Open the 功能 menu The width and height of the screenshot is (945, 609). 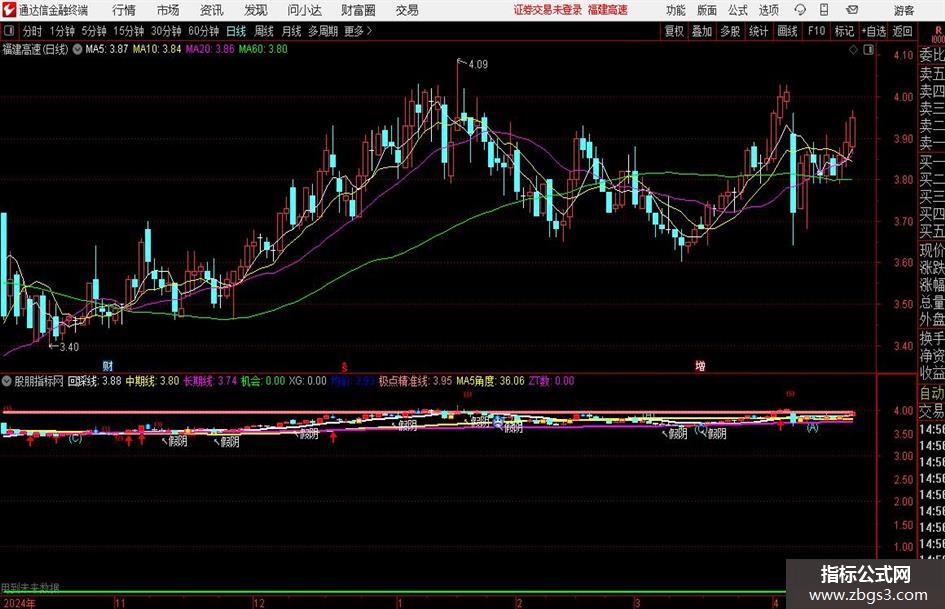point(676,10)
